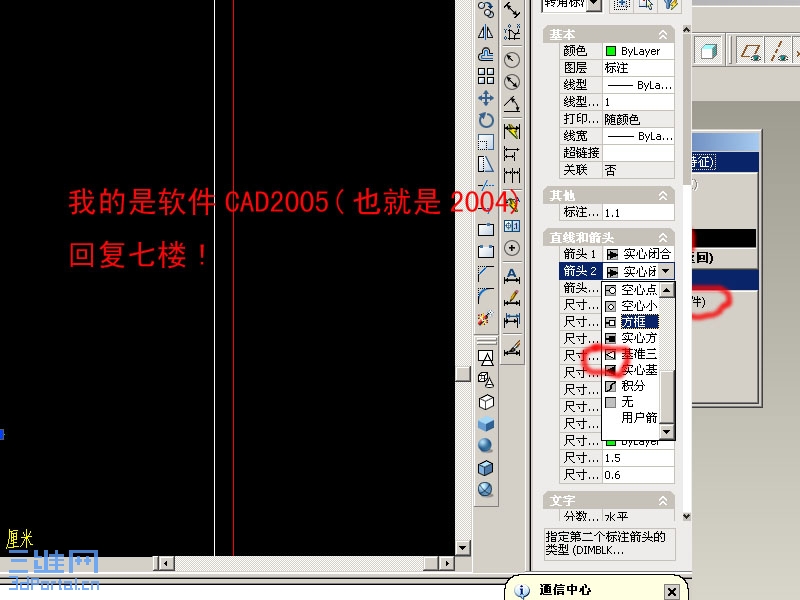Select the Explode tool
Screen dimensions: 800x600
486,318
